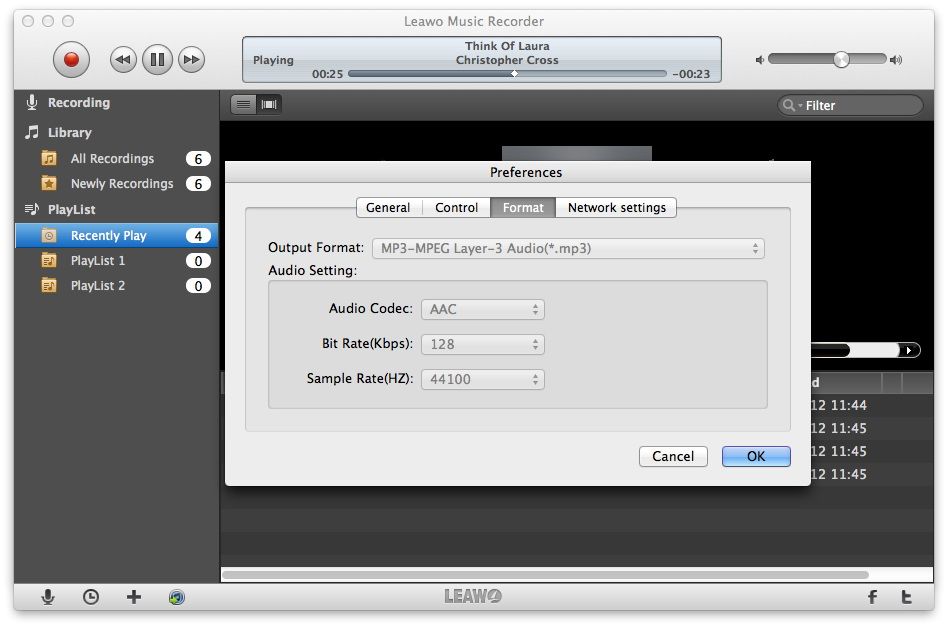Open the Audio Codec dropdown
The width and height of the screenshot is (948, 630).
pos(482,310)
